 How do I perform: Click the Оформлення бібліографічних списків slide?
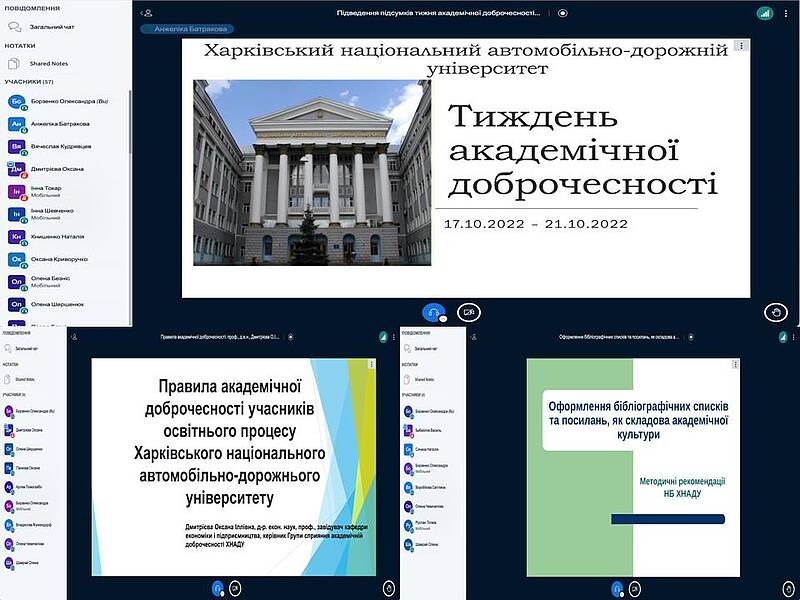coord(633,467)
